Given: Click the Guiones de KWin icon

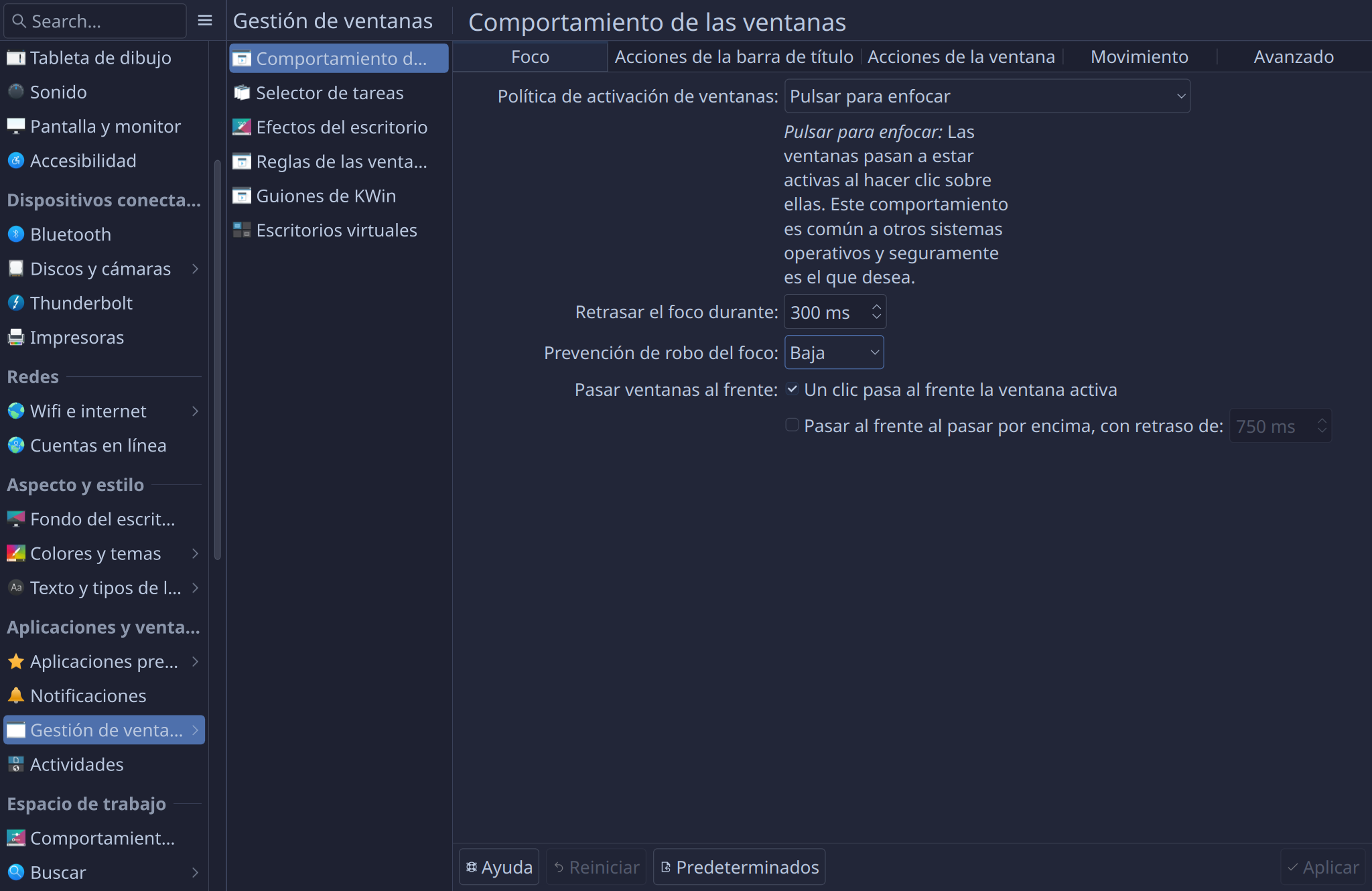Looking at the screenshot, I should pyautogui.click(x=242, y=196).
